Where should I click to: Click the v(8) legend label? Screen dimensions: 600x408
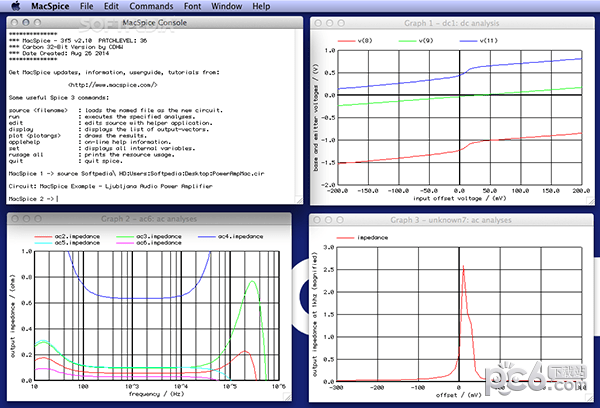(365, 41)
